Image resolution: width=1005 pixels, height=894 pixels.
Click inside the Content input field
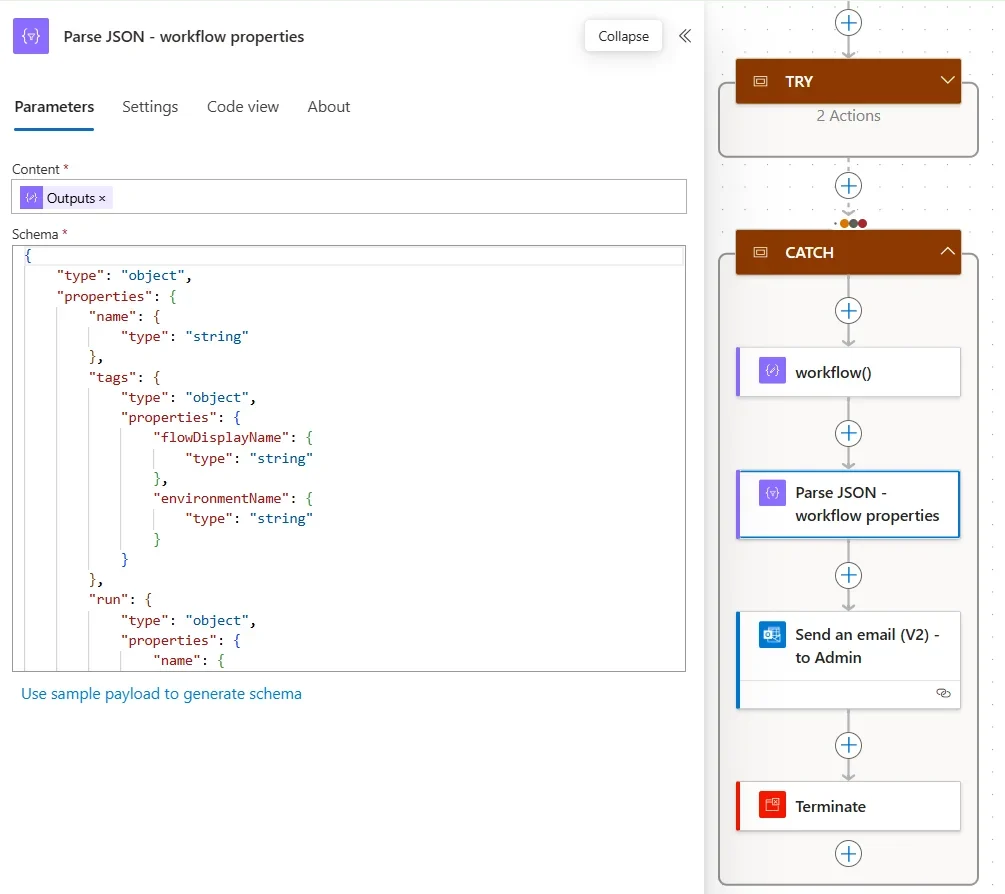click(349, 197)
